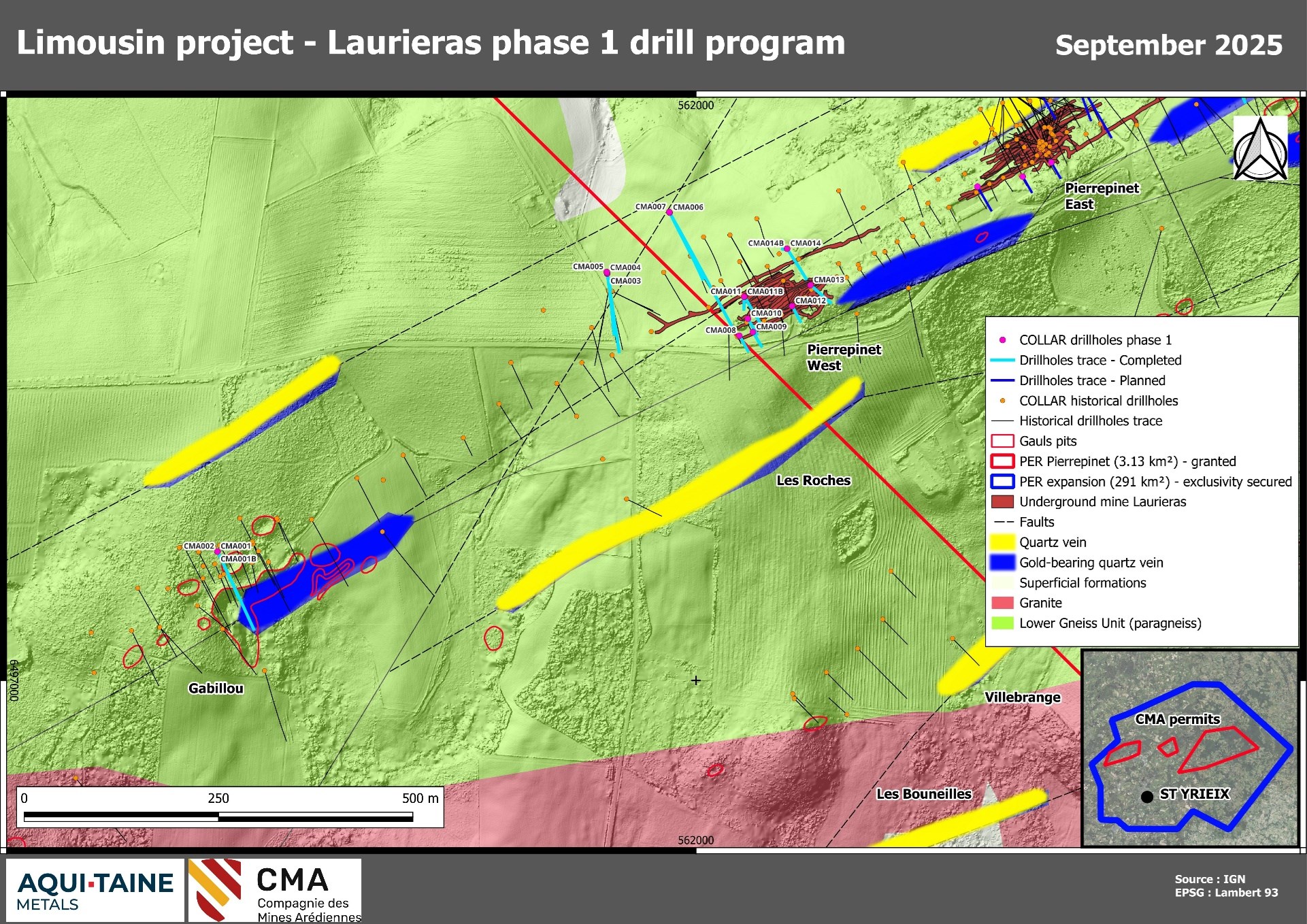Click the September 2025 date heading
The width and height of the screenshot is (1307, 924).
point(1168,45)
